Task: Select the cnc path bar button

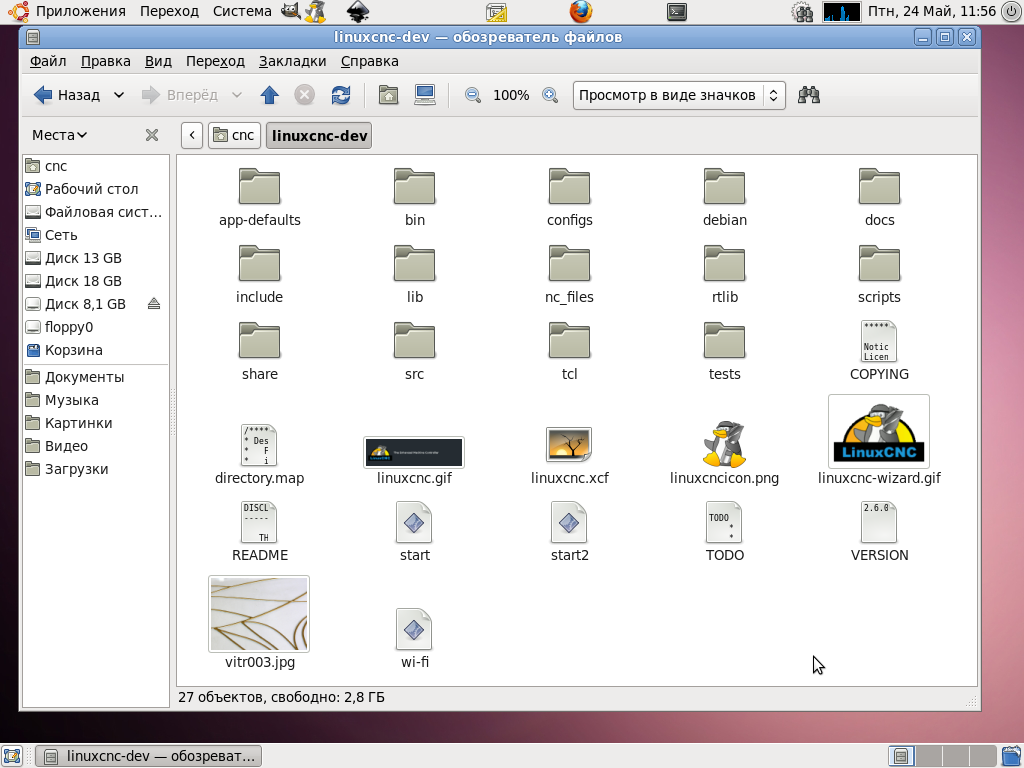Action: [x=234, y=135]
